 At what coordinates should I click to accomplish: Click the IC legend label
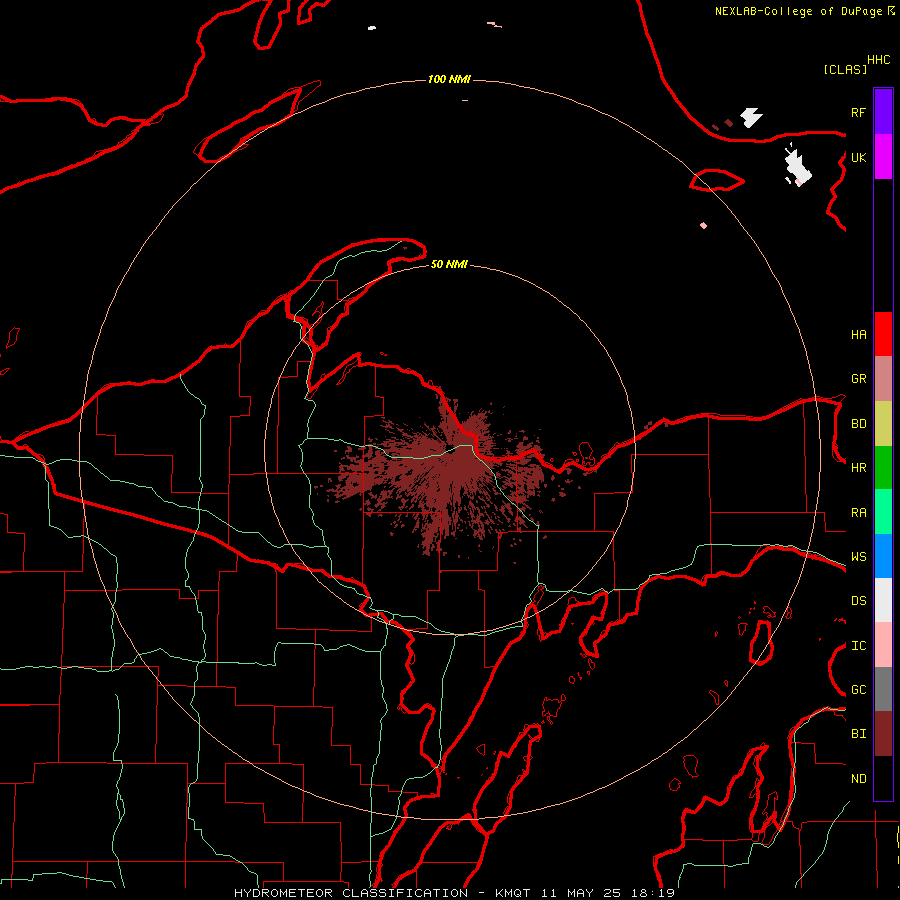[x=858, y=646]
